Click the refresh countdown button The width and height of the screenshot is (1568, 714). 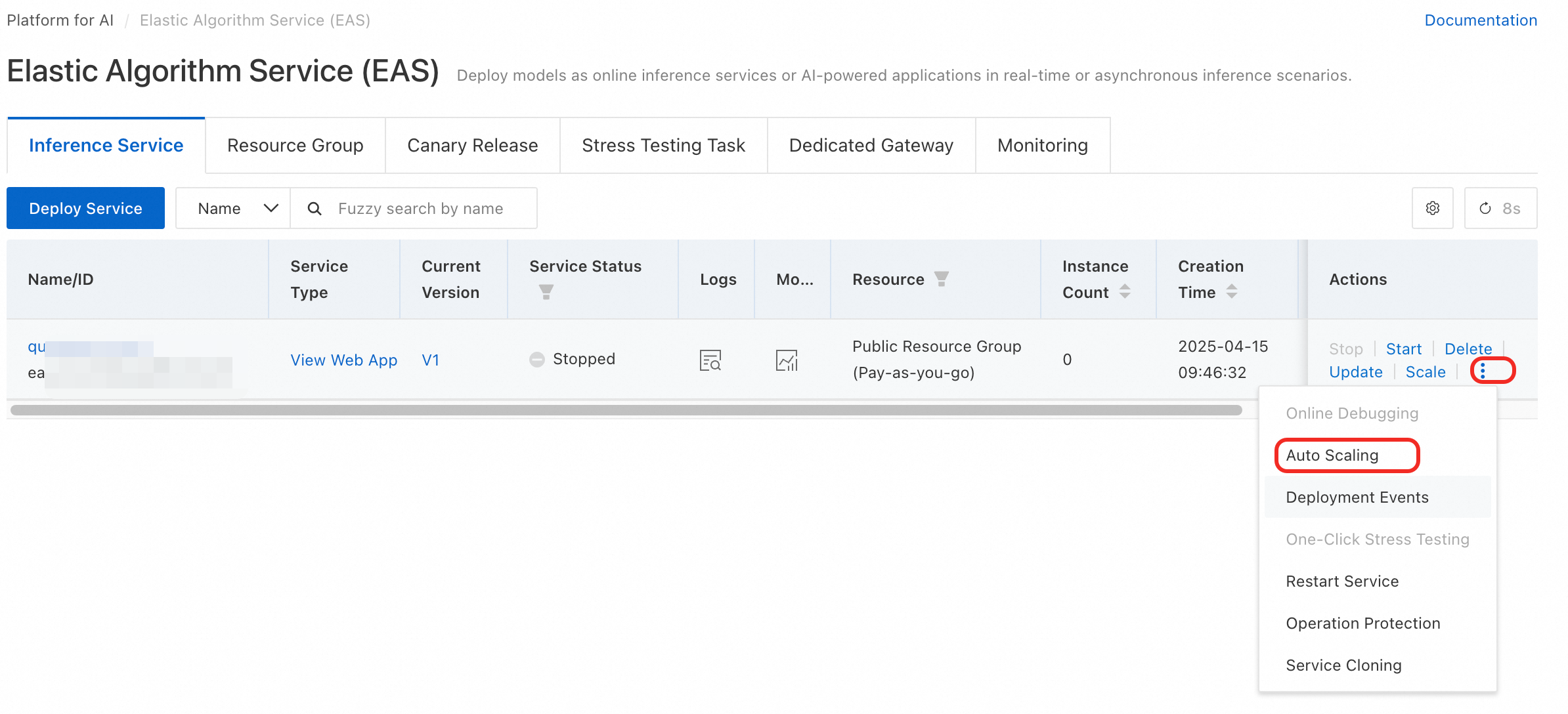[x=1500, y=208]
